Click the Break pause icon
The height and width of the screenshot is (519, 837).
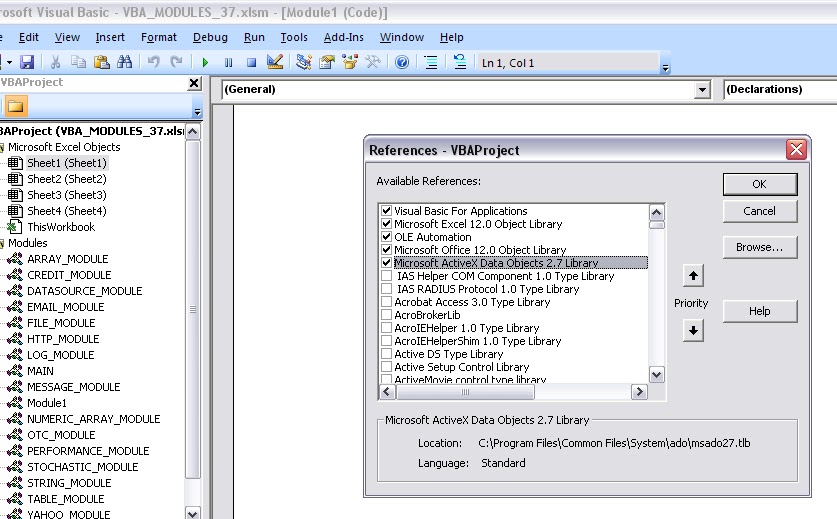coord(228,62)
